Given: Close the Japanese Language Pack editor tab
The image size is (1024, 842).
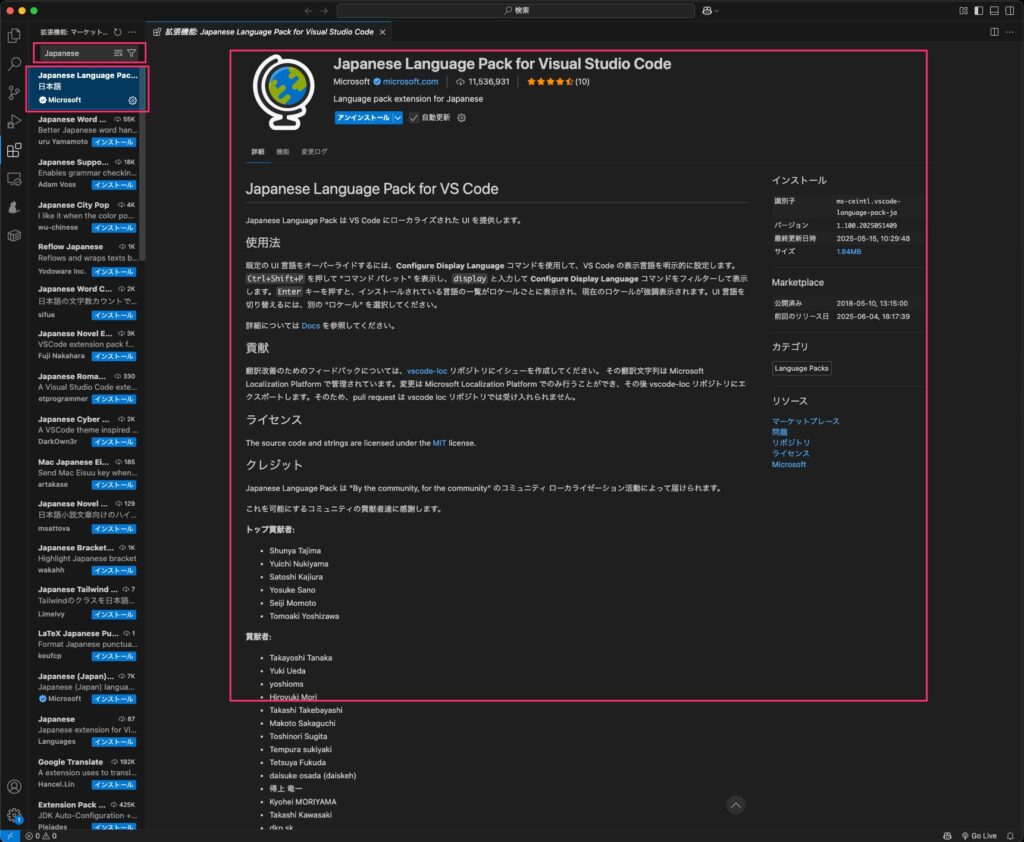Looking at the screenshot, I should 383,32.
